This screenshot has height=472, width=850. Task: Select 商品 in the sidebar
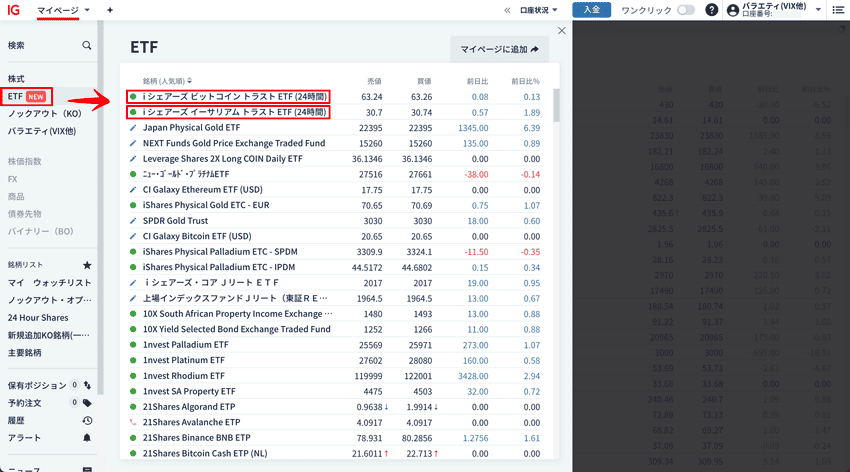pos(16,196)
